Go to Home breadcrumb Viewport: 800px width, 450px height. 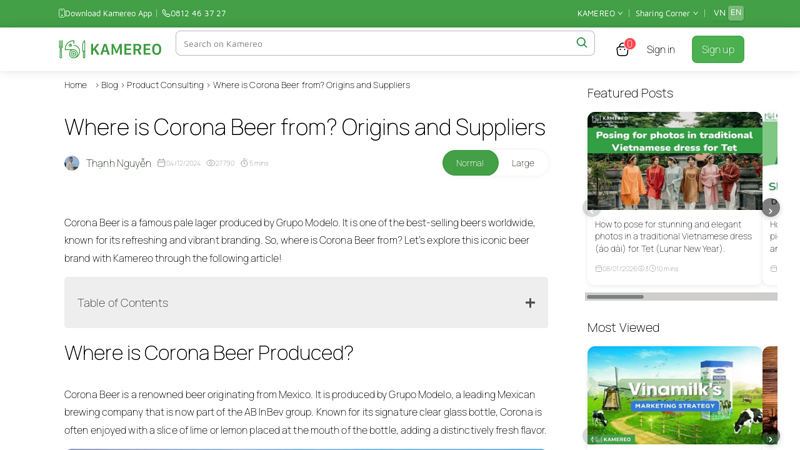point(76,85)
